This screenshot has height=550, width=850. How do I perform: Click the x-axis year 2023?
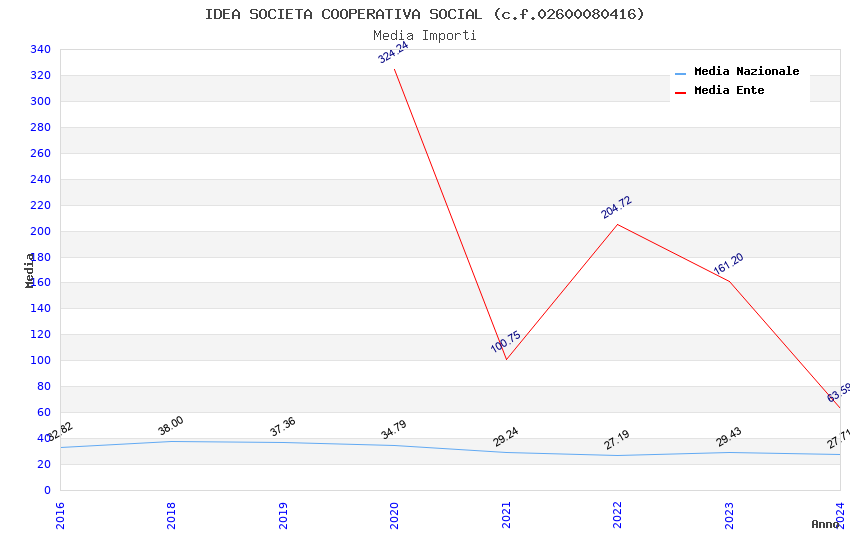pos(729,515)
